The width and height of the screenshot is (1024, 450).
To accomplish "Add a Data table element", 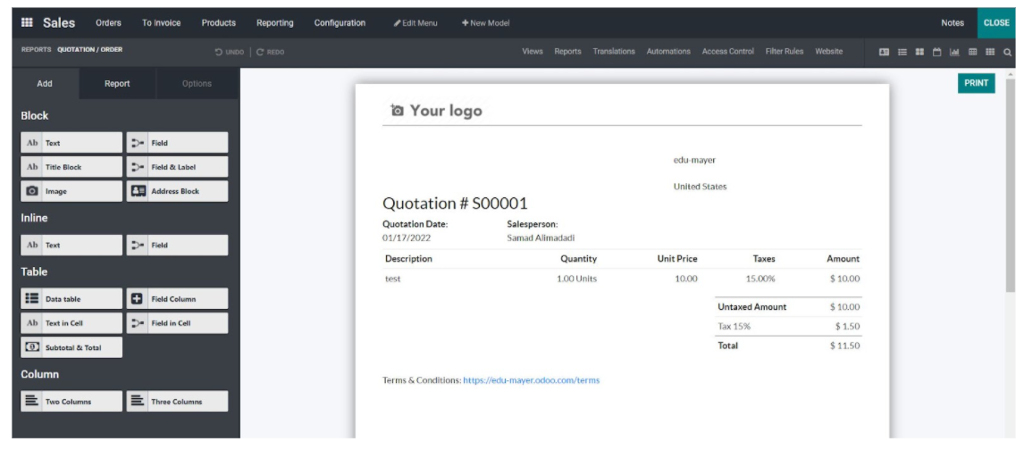I will coord(71,298).
